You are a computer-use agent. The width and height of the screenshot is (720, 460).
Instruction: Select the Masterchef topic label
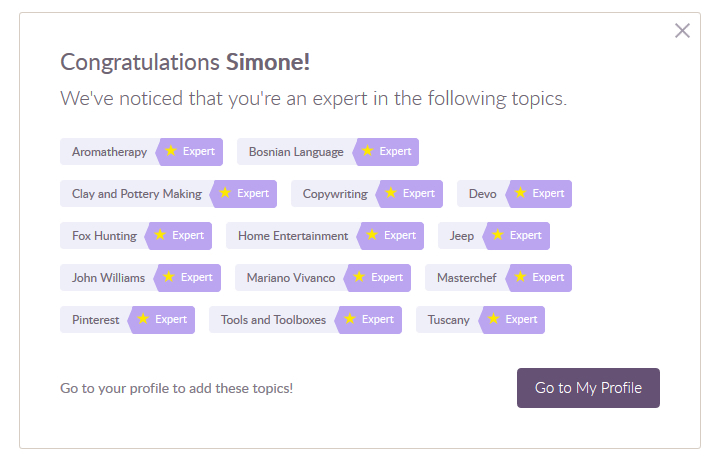(x=466, y=278)
